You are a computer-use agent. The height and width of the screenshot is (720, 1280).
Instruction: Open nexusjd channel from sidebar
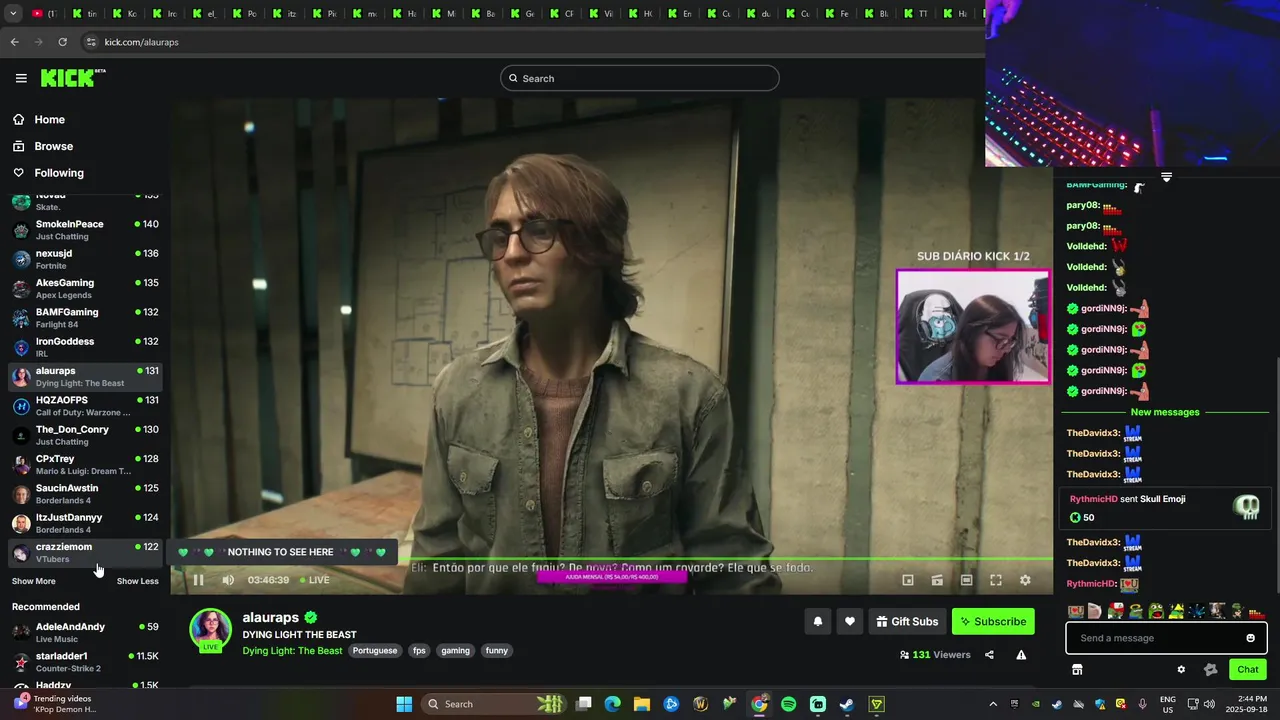pyautogui.click(x=85, y=259)
